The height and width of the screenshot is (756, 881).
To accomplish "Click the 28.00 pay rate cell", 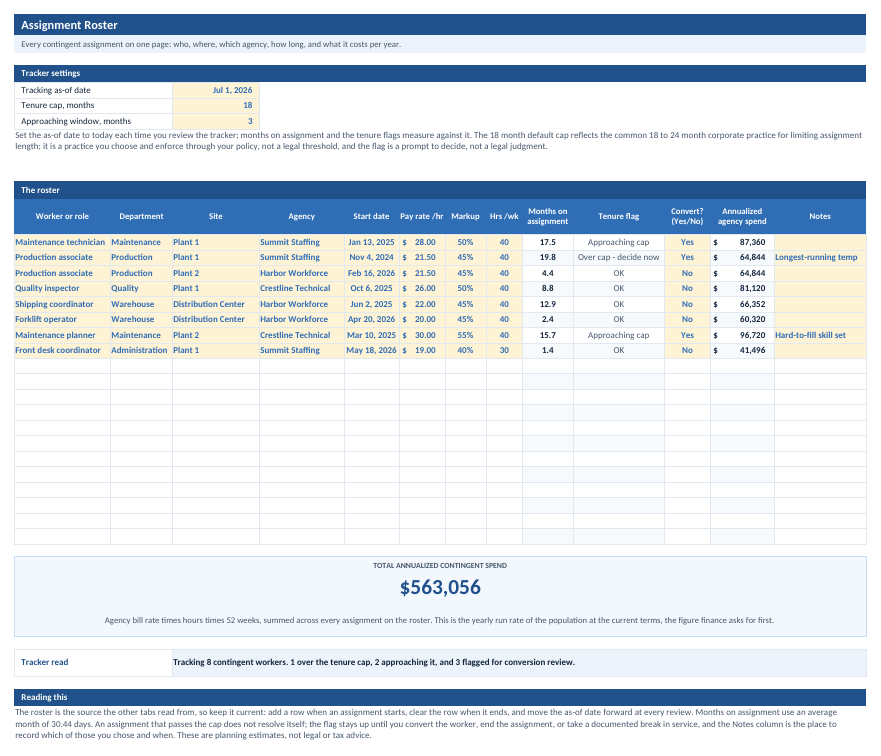I will [x=422, y=242].
